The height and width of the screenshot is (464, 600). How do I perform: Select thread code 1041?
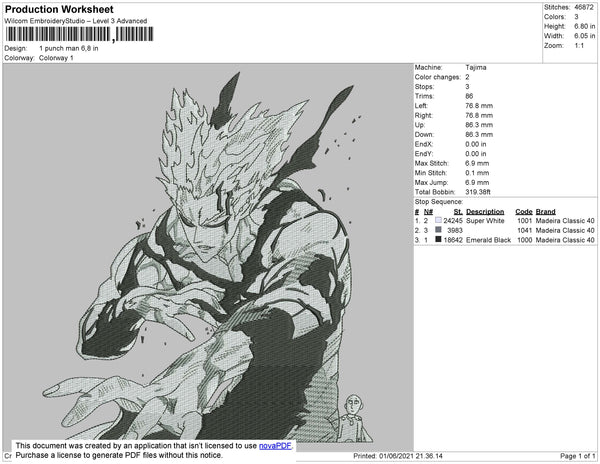[524, 230]
